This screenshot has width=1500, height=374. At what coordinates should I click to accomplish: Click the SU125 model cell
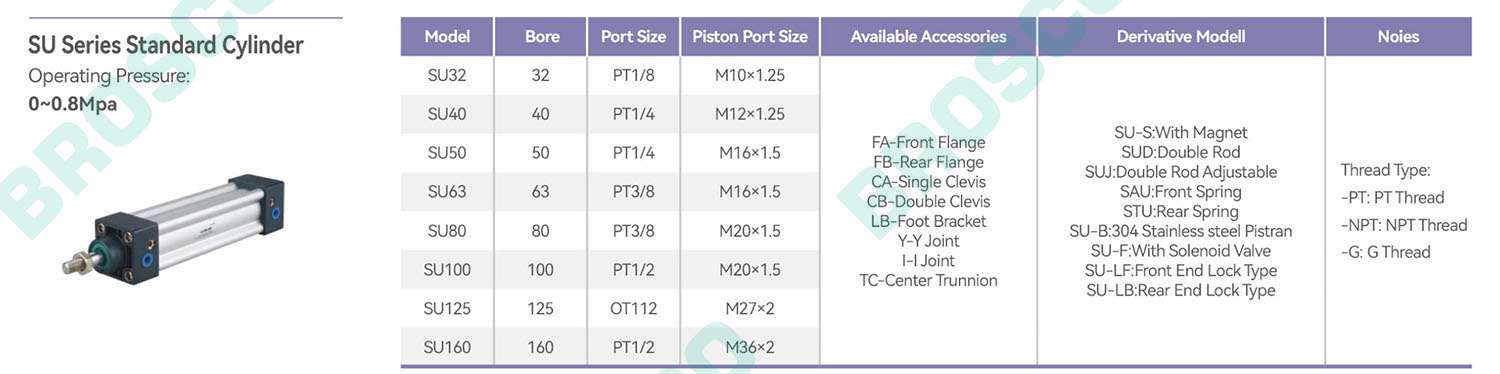pyautogui.click(x=447, y=308)
